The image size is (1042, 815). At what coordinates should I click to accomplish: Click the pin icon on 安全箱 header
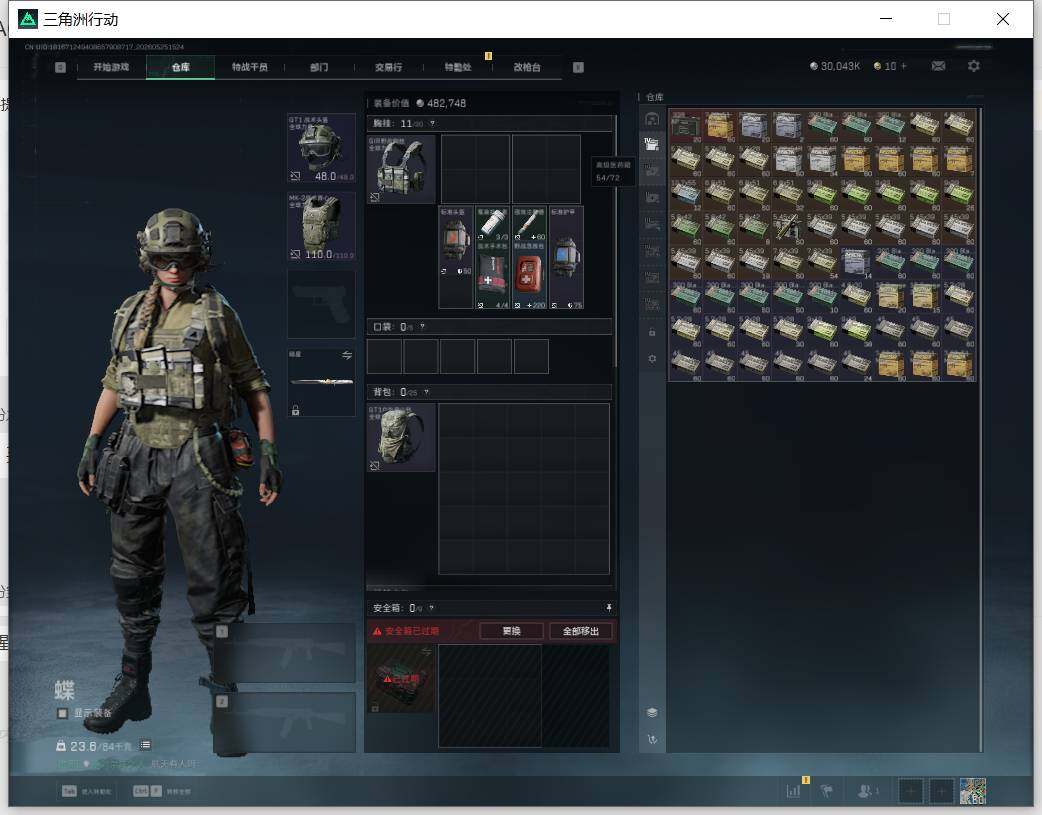coord(608,608)
